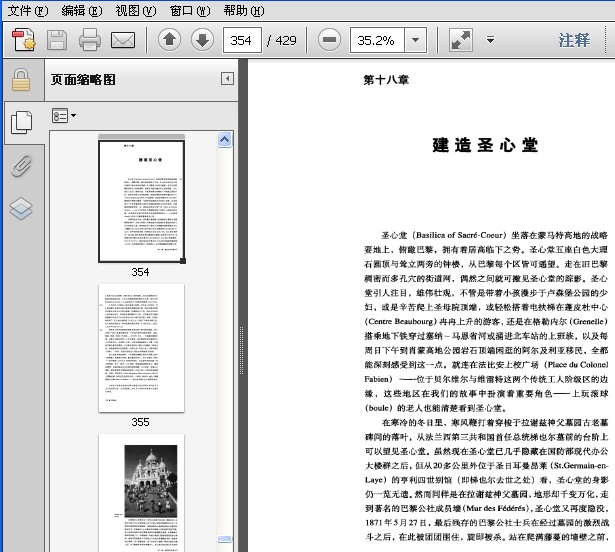Screen dimensions: 615x552
Task: Go to next page with down arrow
Action: click(202, 40)
